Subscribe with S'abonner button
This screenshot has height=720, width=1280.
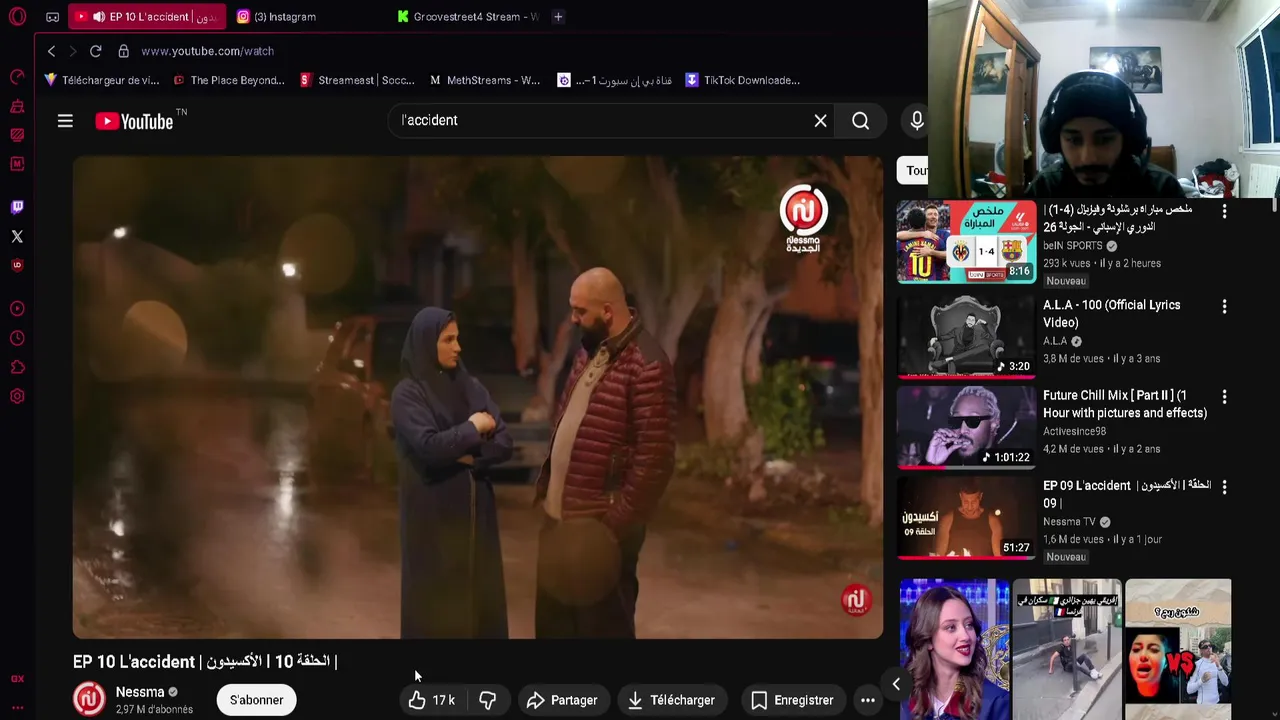257,700
